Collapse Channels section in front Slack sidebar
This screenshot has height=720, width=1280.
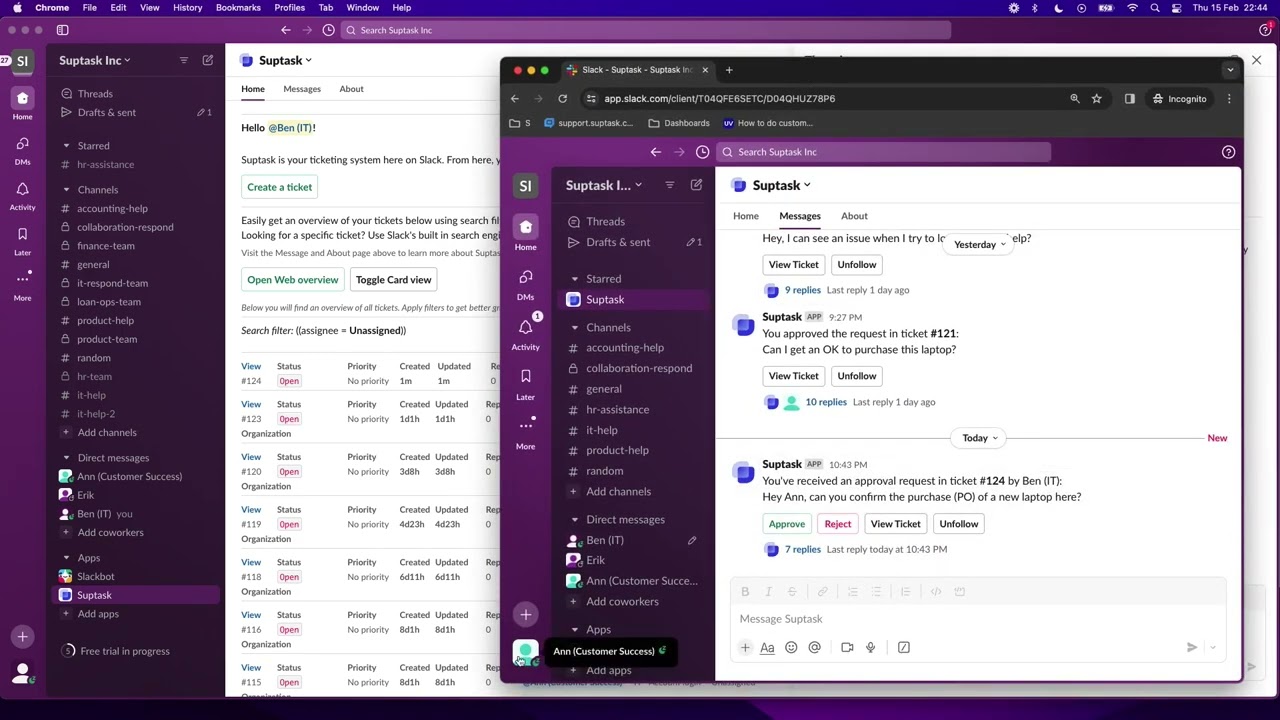[x=575, y=328]
